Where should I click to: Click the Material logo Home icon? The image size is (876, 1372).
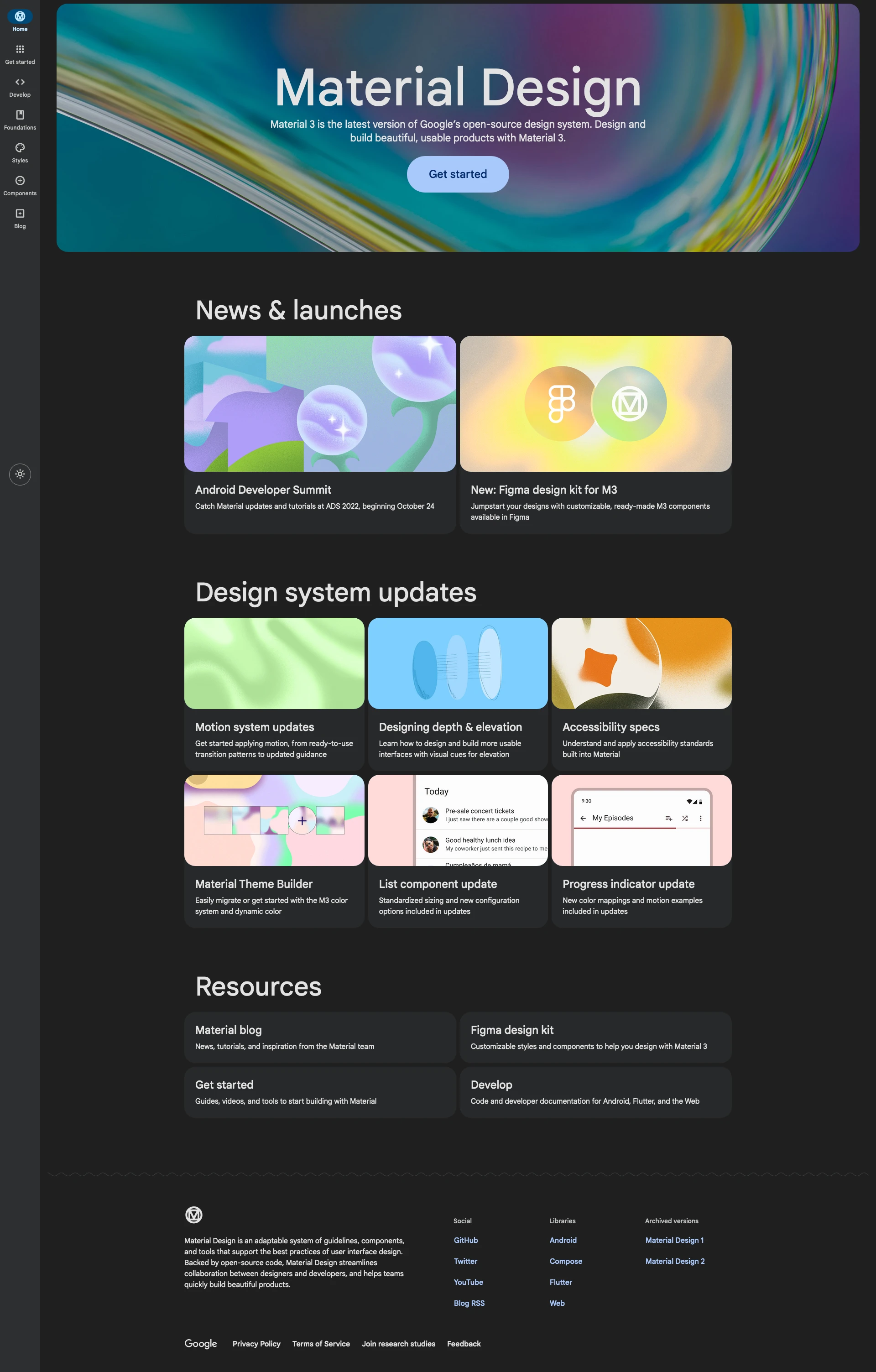click(x=20, y=16)
